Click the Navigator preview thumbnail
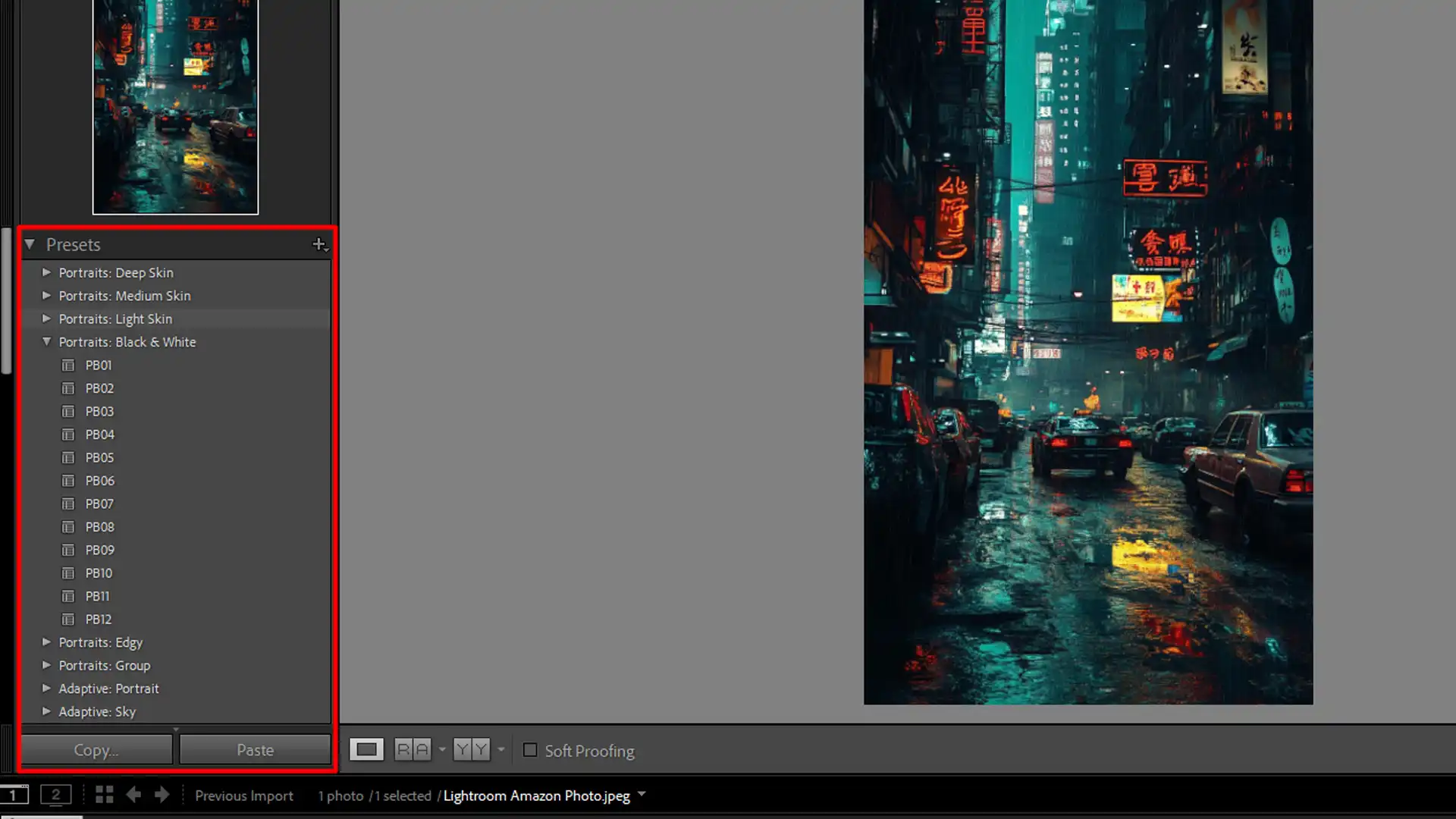This screenshot has width=1456, height=819. (x=175, y=107)
